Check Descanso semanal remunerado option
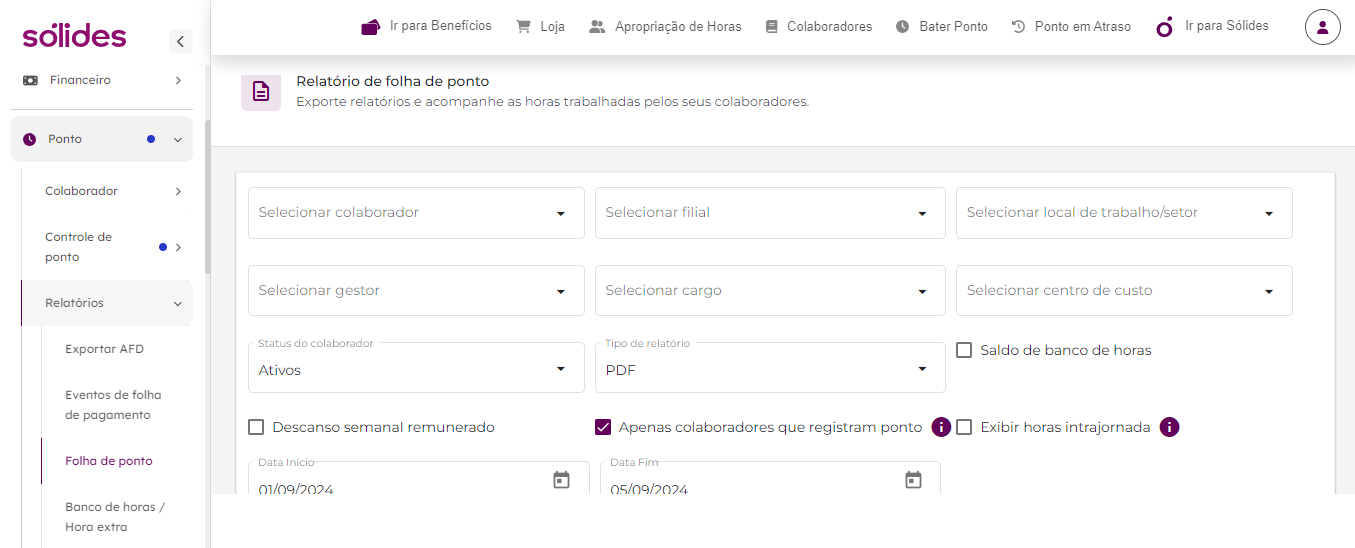 pos(256,427)
